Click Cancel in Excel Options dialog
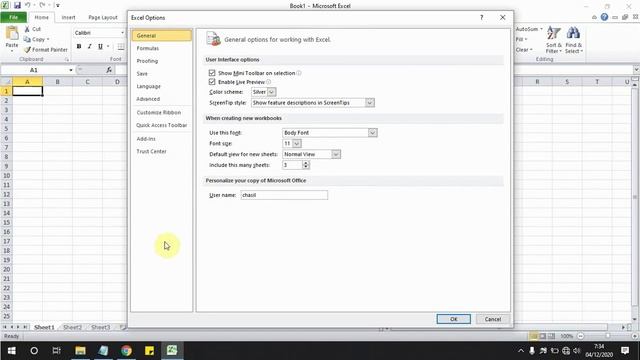 coord(493,319)
